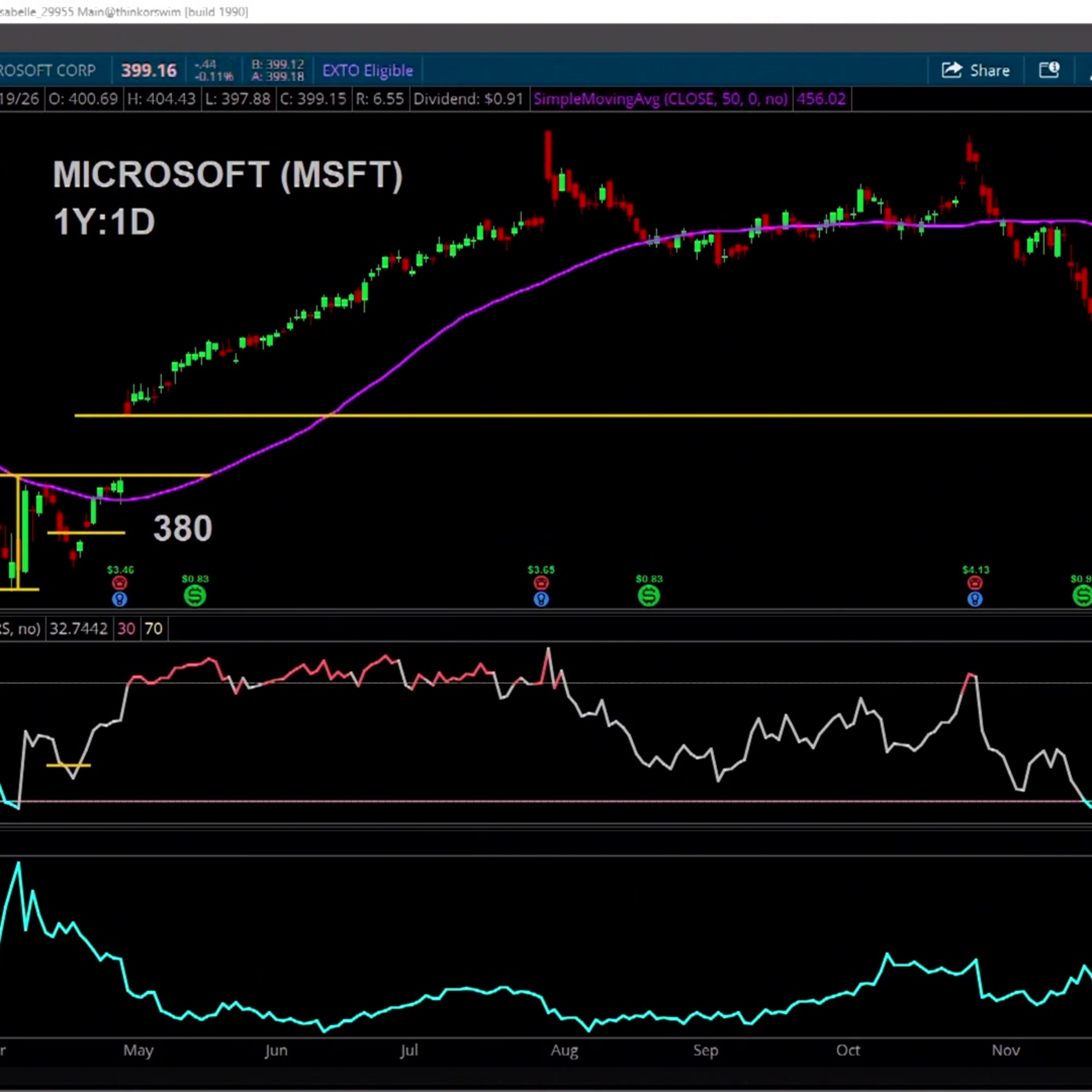The height and width of the screenshot is (1092, 1092).
Task: Click Nov on the time axis
Action: [x=1005, y=1050]
